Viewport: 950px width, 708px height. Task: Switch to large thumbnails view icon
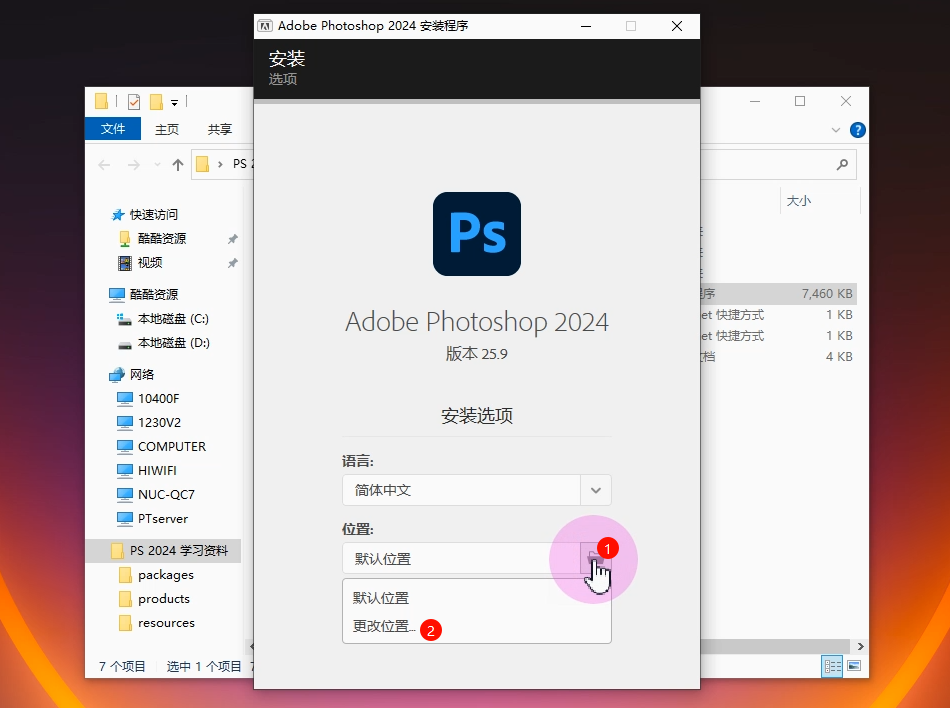(x=854, y=666)
